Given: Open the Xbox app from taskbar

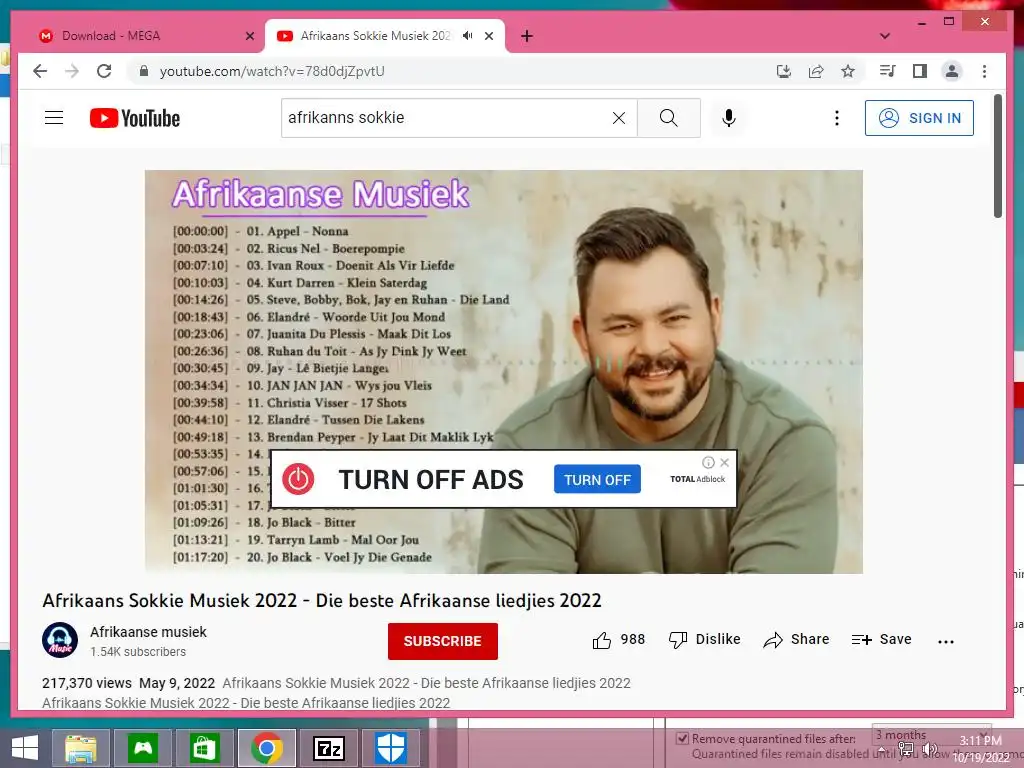Looking at the screenshot, I should [143, 748].
